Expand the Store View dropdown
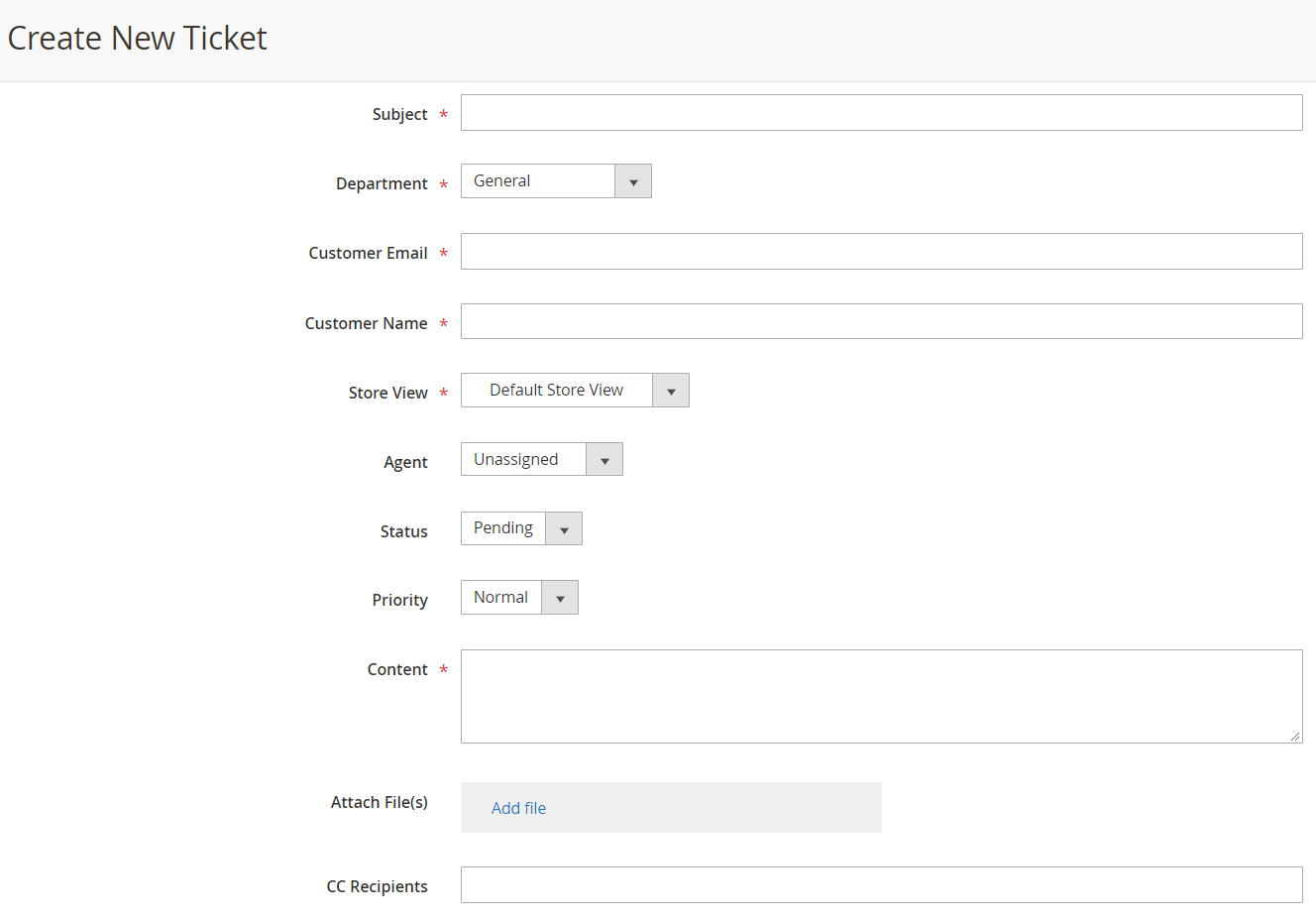The image size is (1316, 919). coord(575,391)
